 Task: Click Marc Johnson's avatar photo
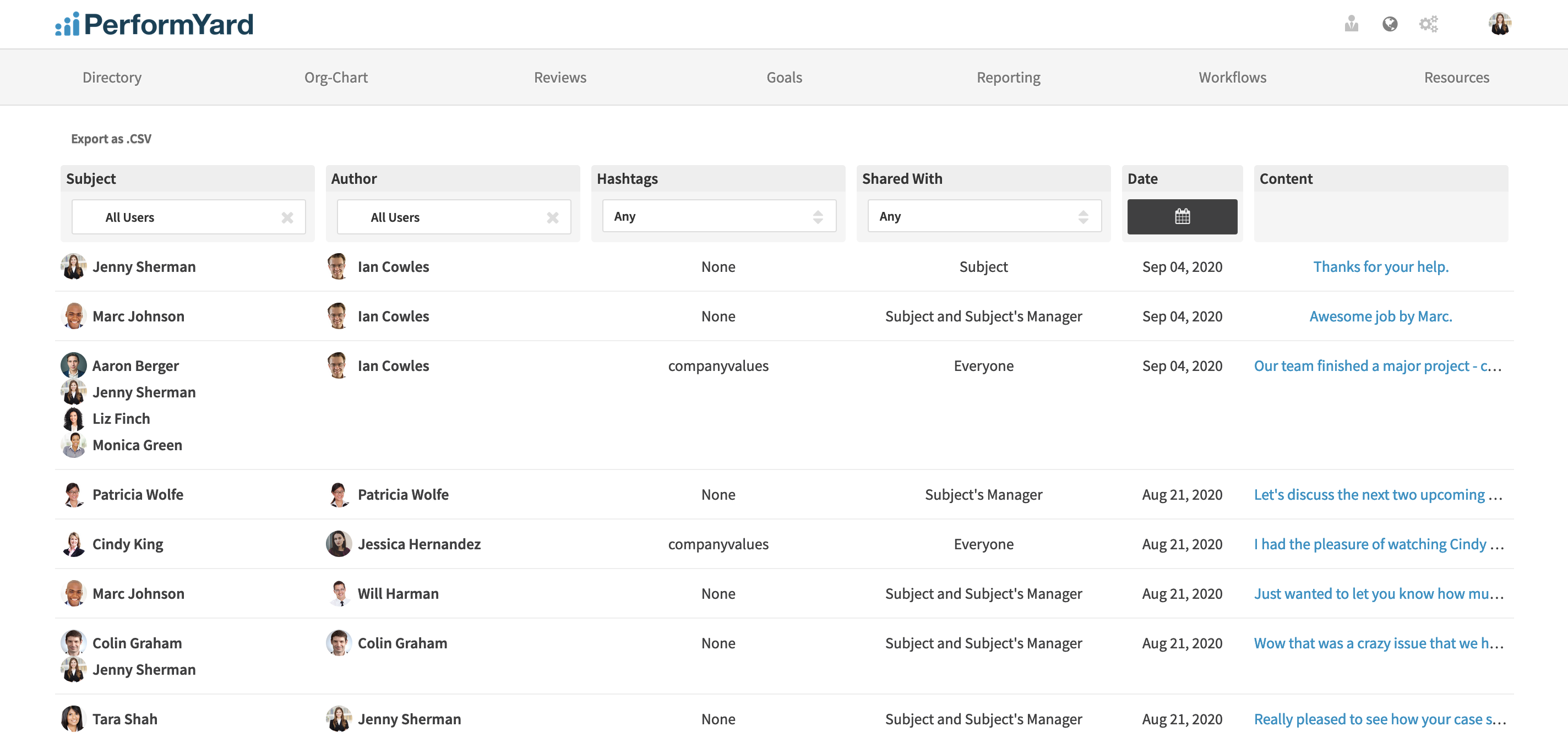pyautogui.click(x=74, y=316)
